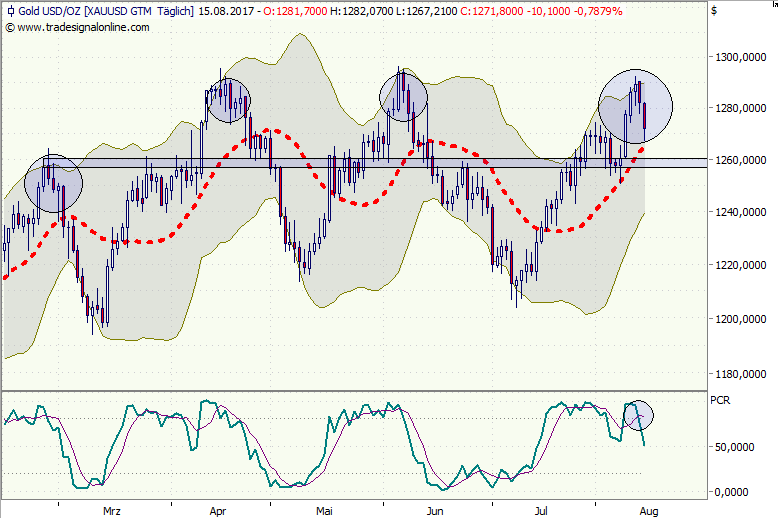Select the high value H:1282,0700

[361, 11]
